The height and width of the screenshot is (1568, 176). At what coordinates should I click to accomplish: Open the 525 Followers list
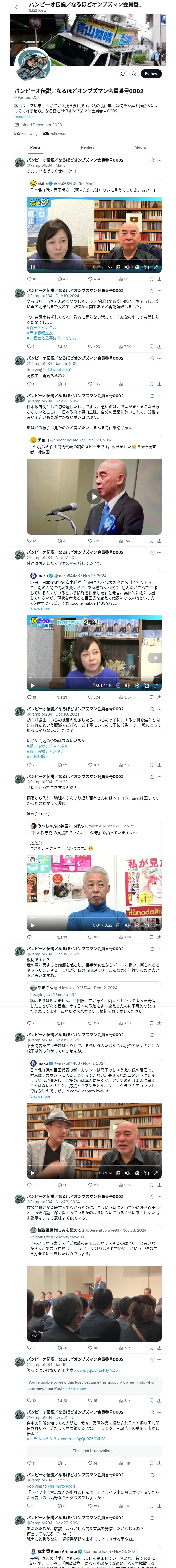[54, 133]
